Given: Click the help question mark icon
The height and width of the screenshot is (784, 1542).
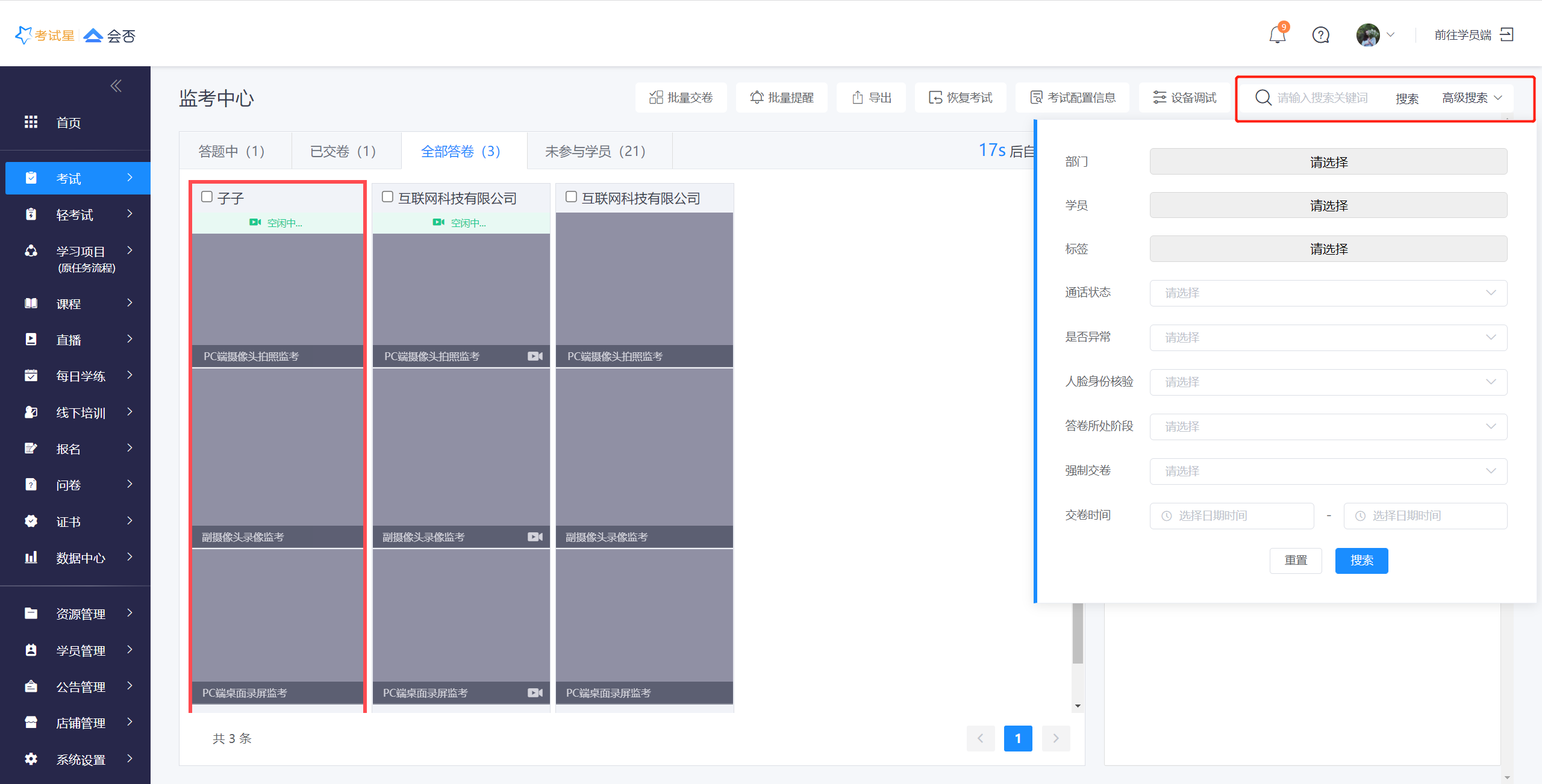Looking at the screenshot, I should point(1320,35).
